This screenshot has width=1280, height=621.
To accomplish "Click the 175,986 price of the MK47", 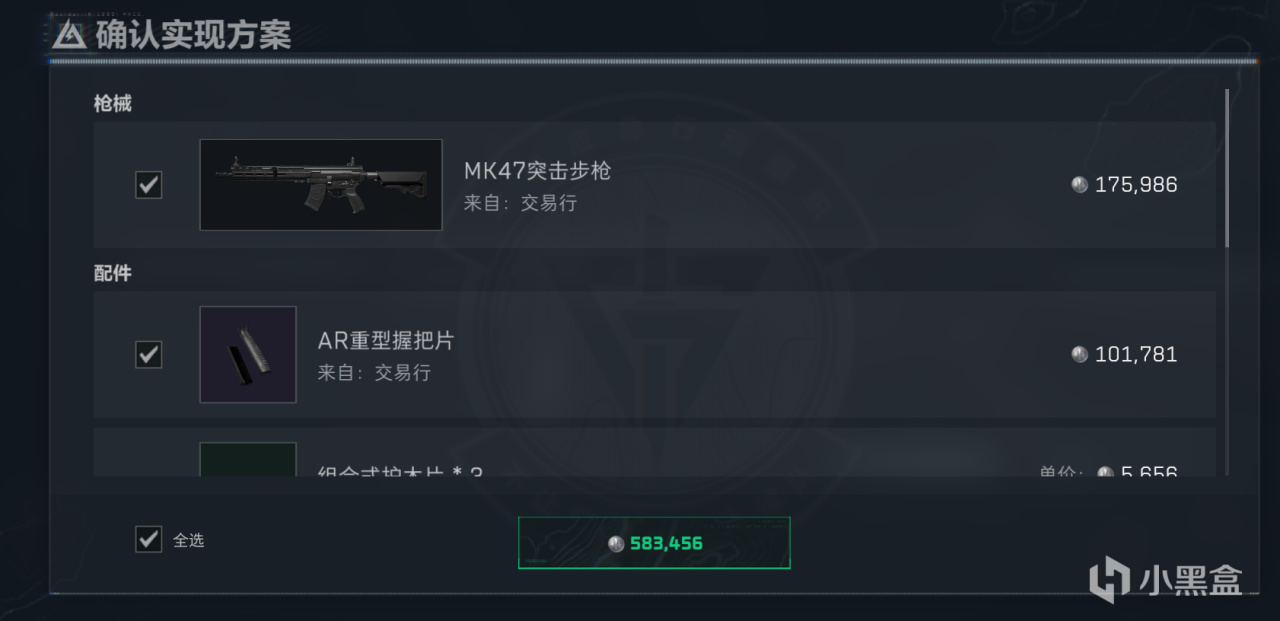I will click(1136, 185).
